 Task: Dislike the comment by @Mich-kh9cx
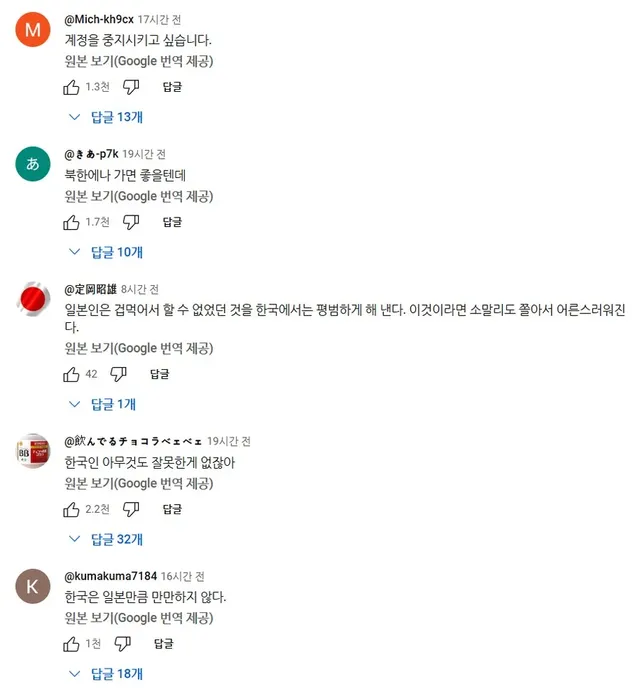[131, 87]
